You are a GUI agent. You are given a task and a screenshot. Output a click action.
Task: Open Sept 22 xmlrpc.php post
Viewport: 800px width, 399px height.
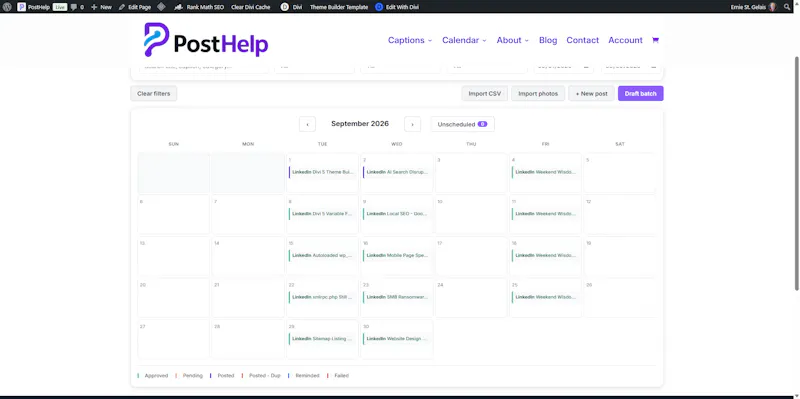coord(322,297)
